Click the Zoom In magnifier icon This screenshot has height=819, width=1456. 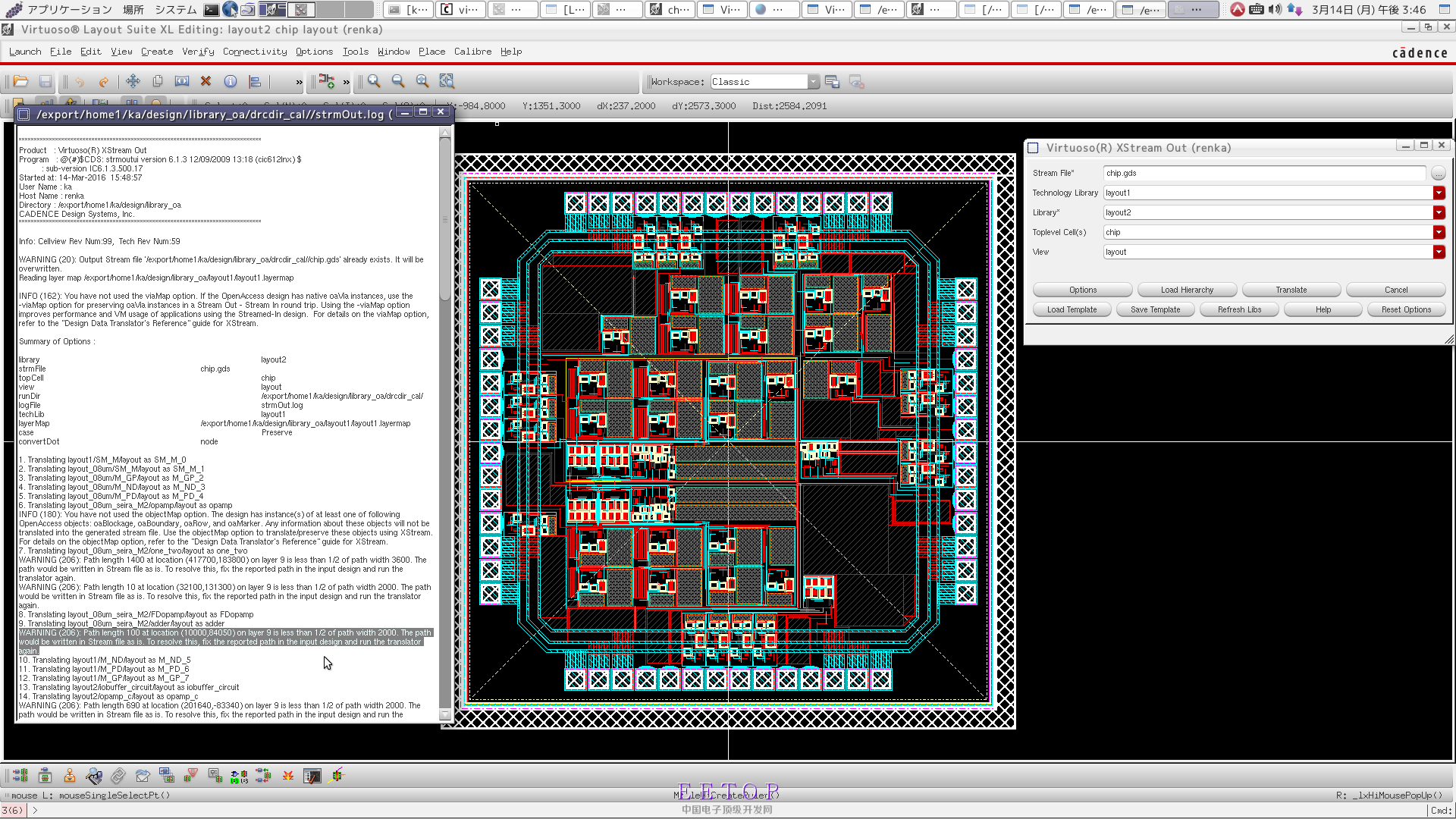(x=374, y=81)
